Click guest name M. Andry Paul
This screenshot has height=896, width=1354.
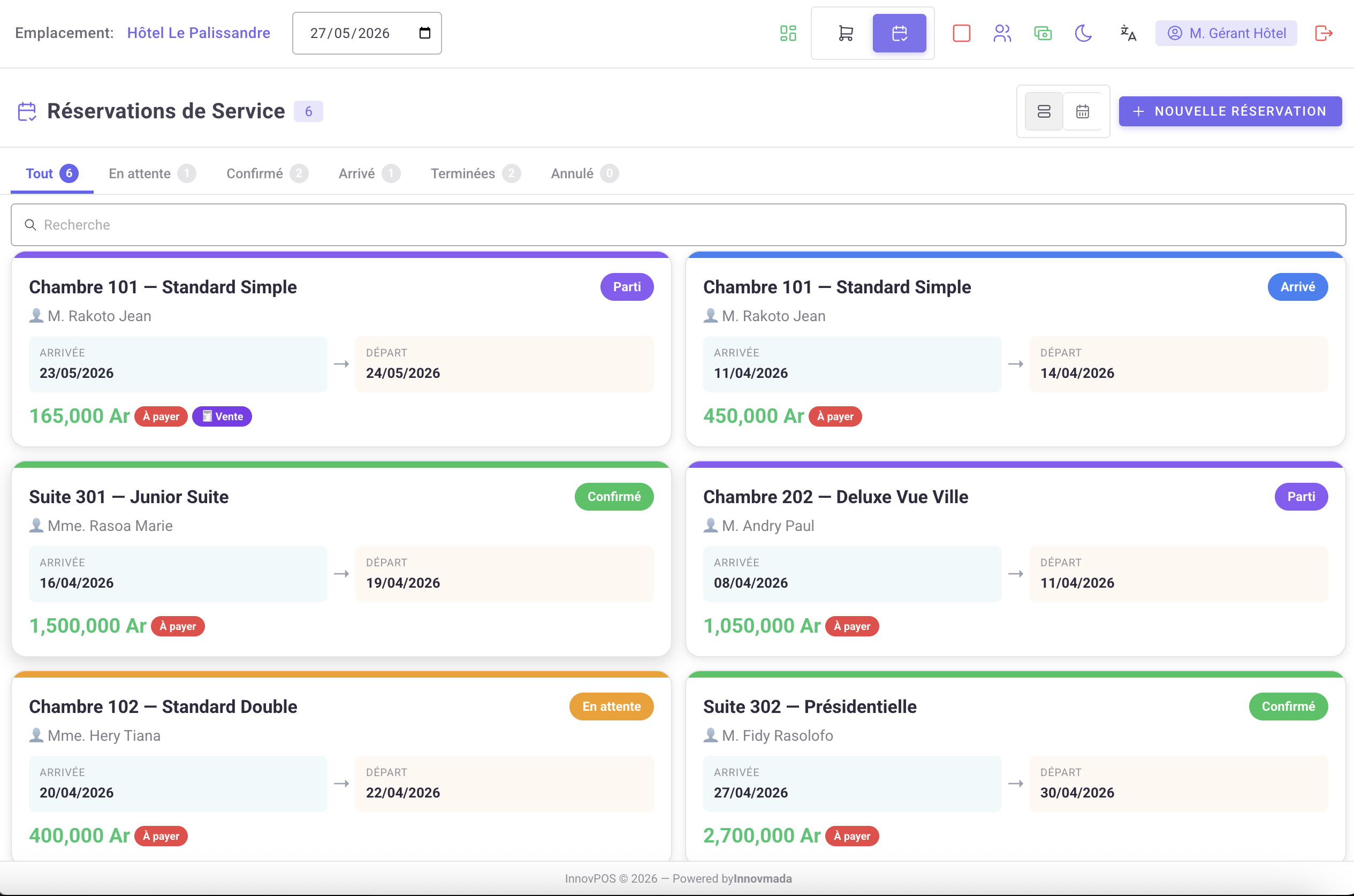(x=768, y=526)
